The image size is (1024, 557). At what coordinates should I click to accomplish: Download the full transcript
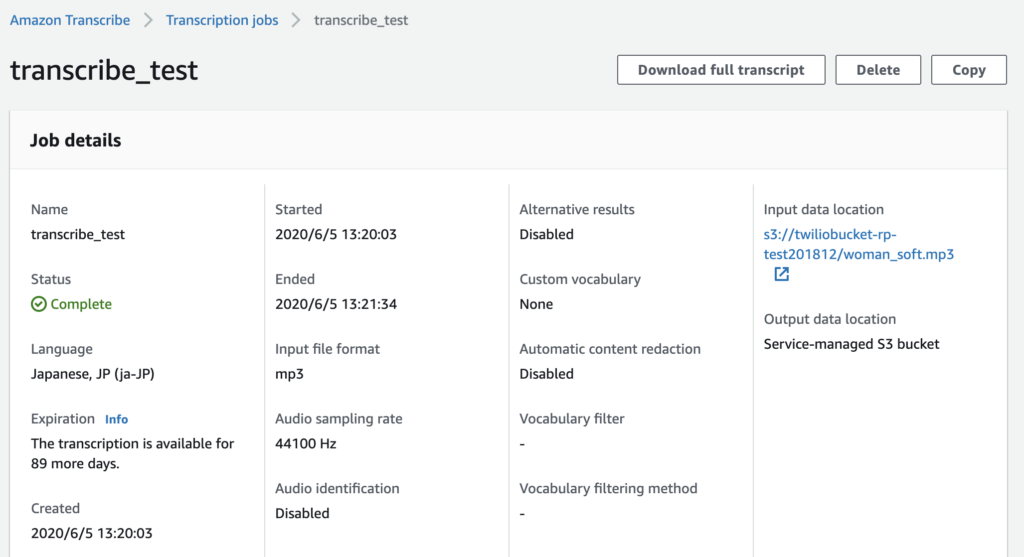coord(721,70)
